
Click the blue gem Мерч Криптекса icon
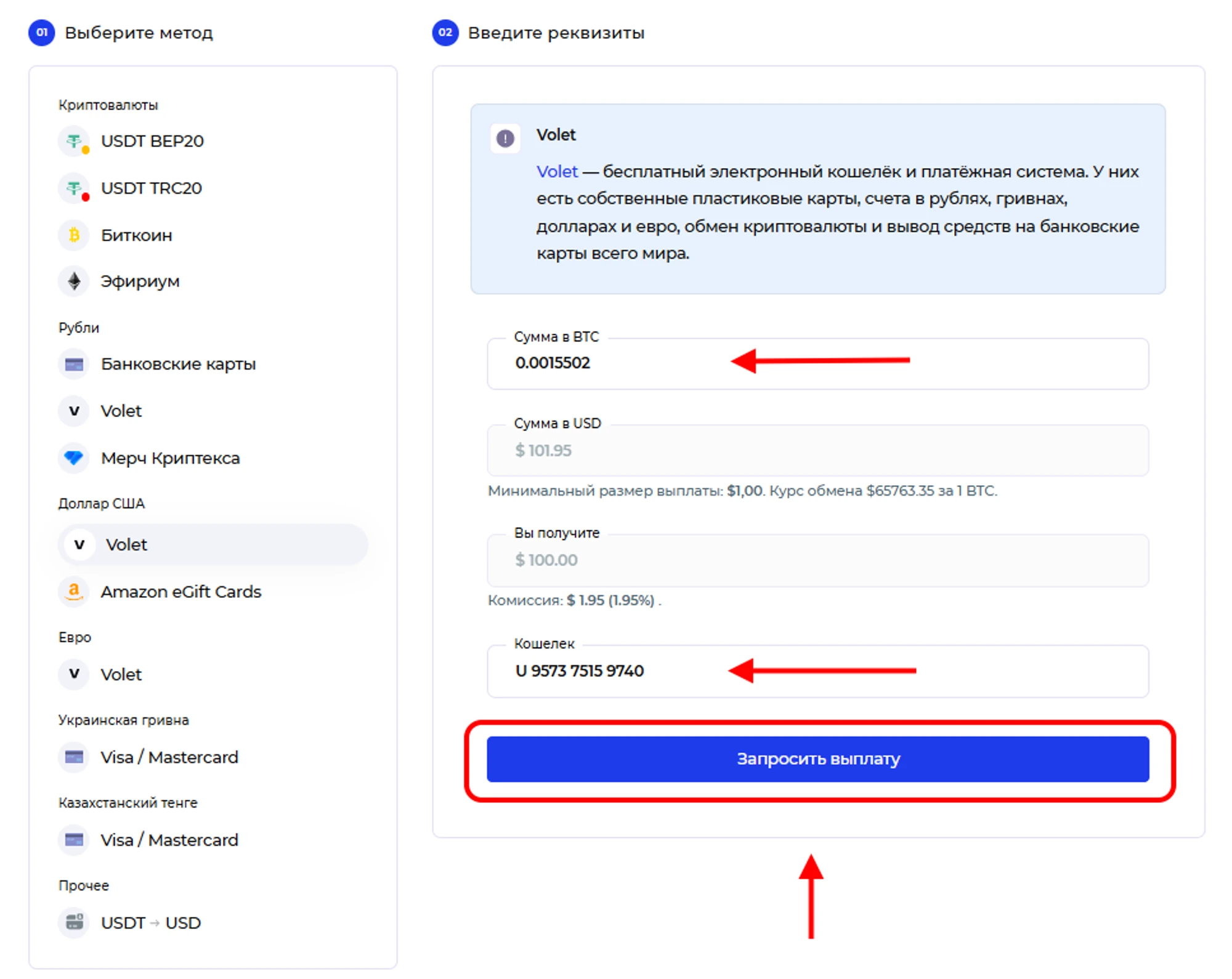75,458
